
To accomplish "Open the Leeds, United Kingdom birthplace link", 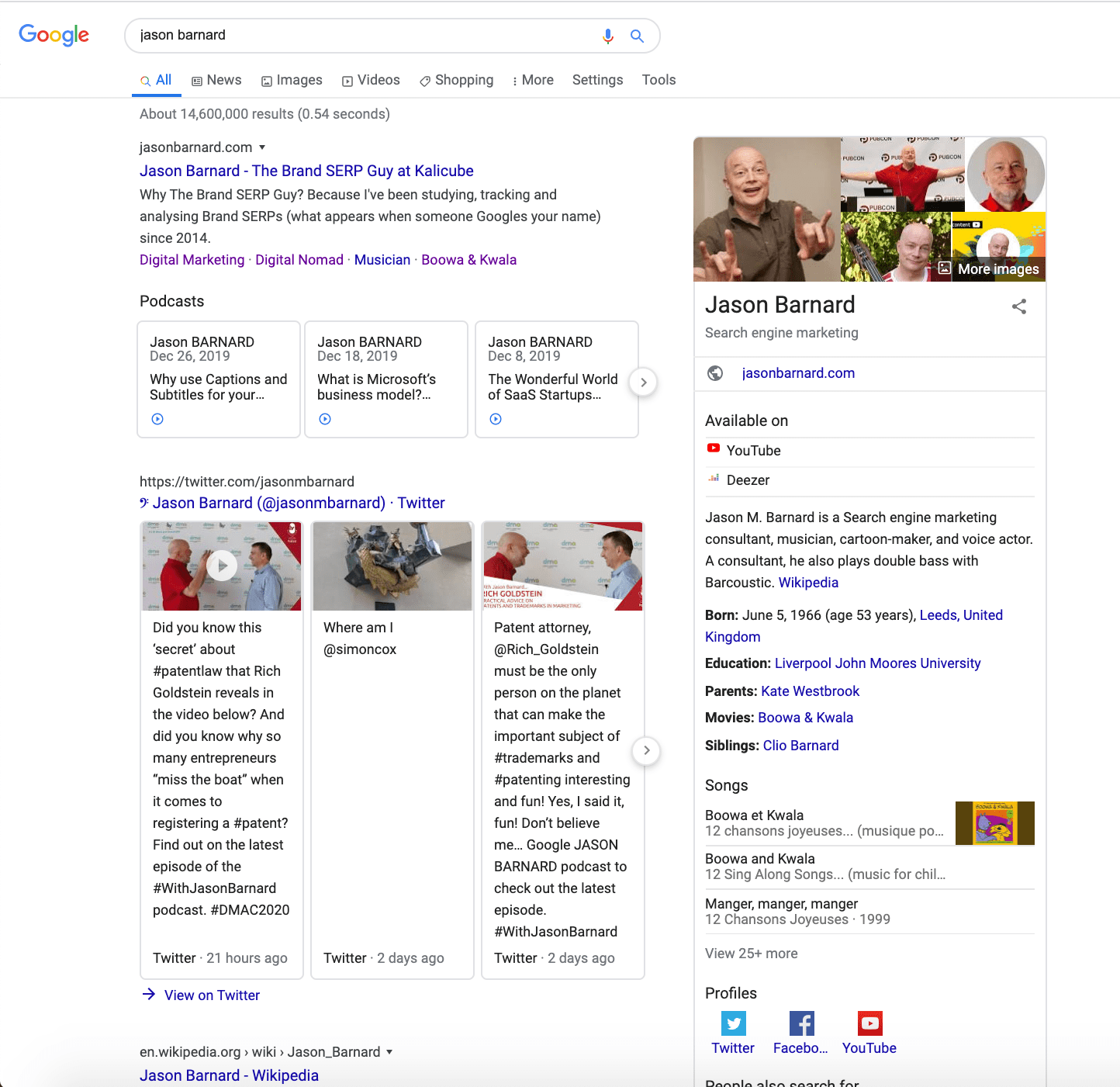I will pyautogui.click(x=961, y=615).
